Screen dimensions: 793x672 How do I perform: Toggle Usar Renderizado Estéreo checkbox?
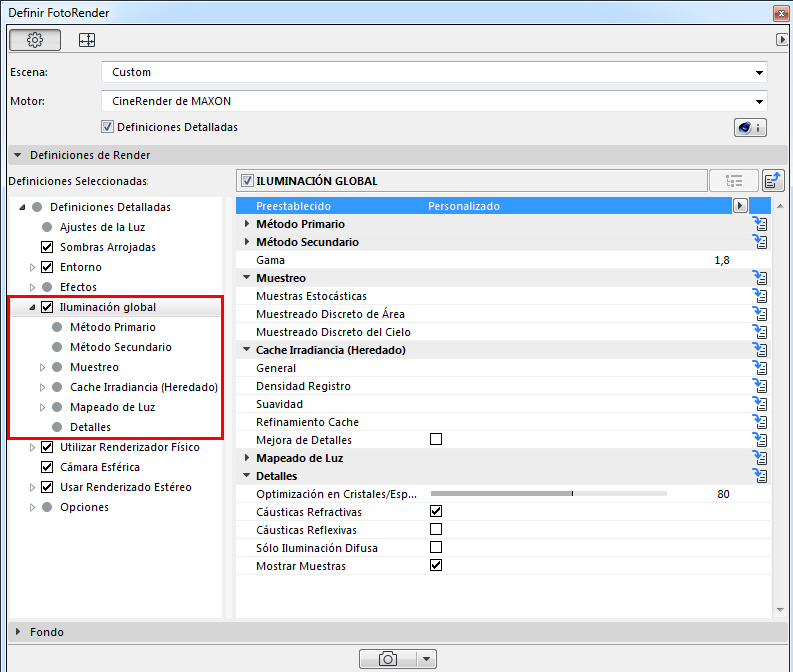(47, 487)
